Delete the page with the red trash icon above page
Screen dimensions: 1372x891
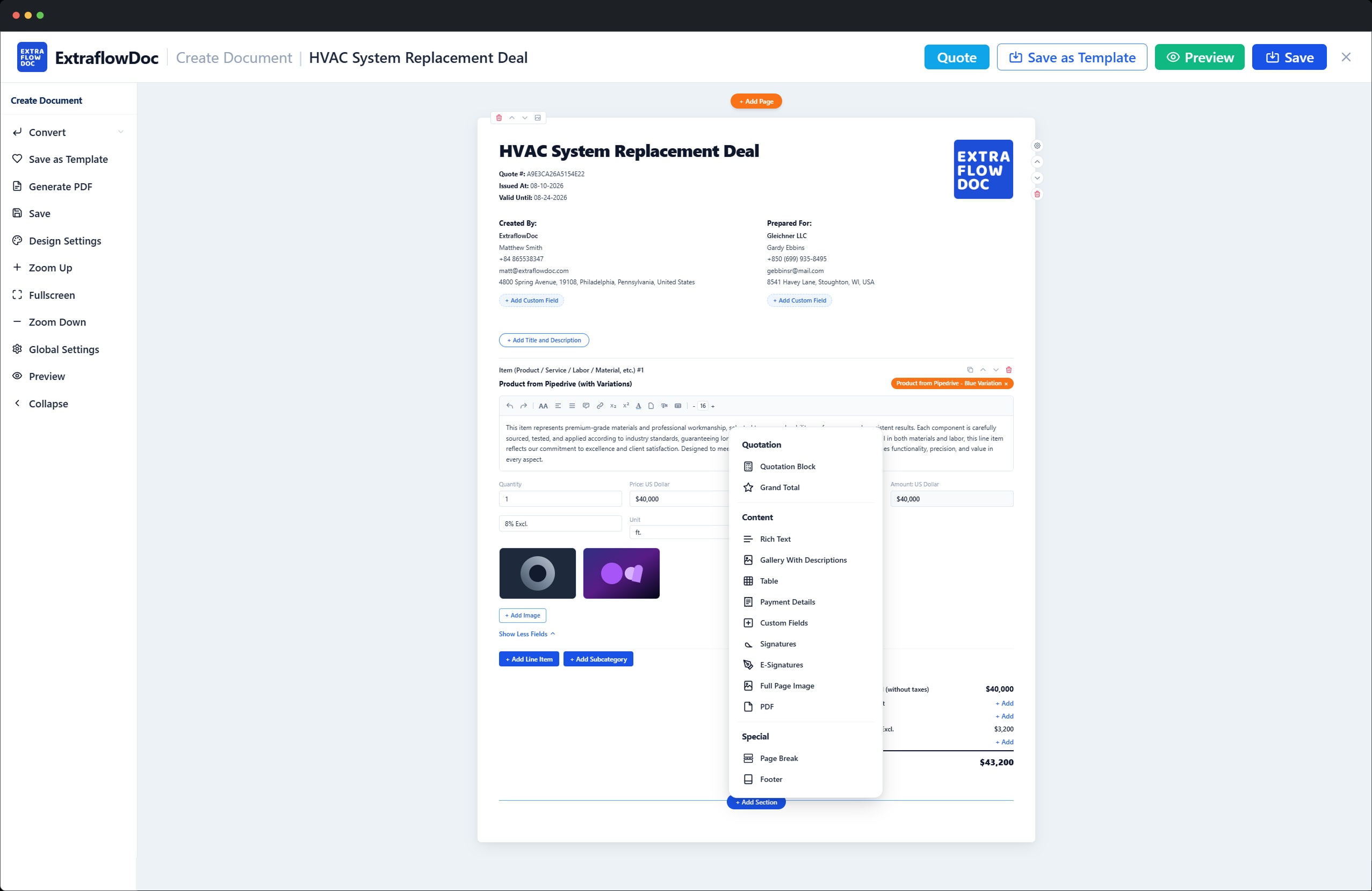click(x=499, y=118)
